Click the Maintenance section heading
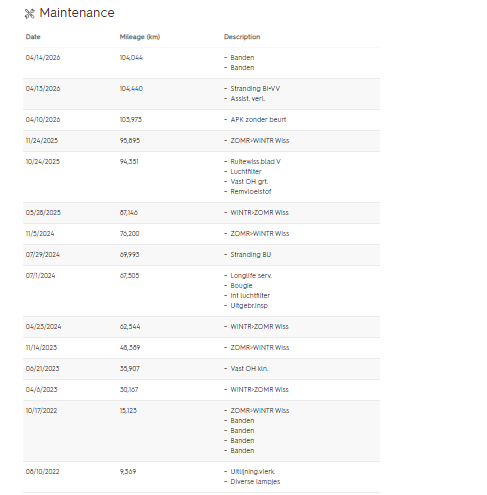 click(x=77, y=13)
